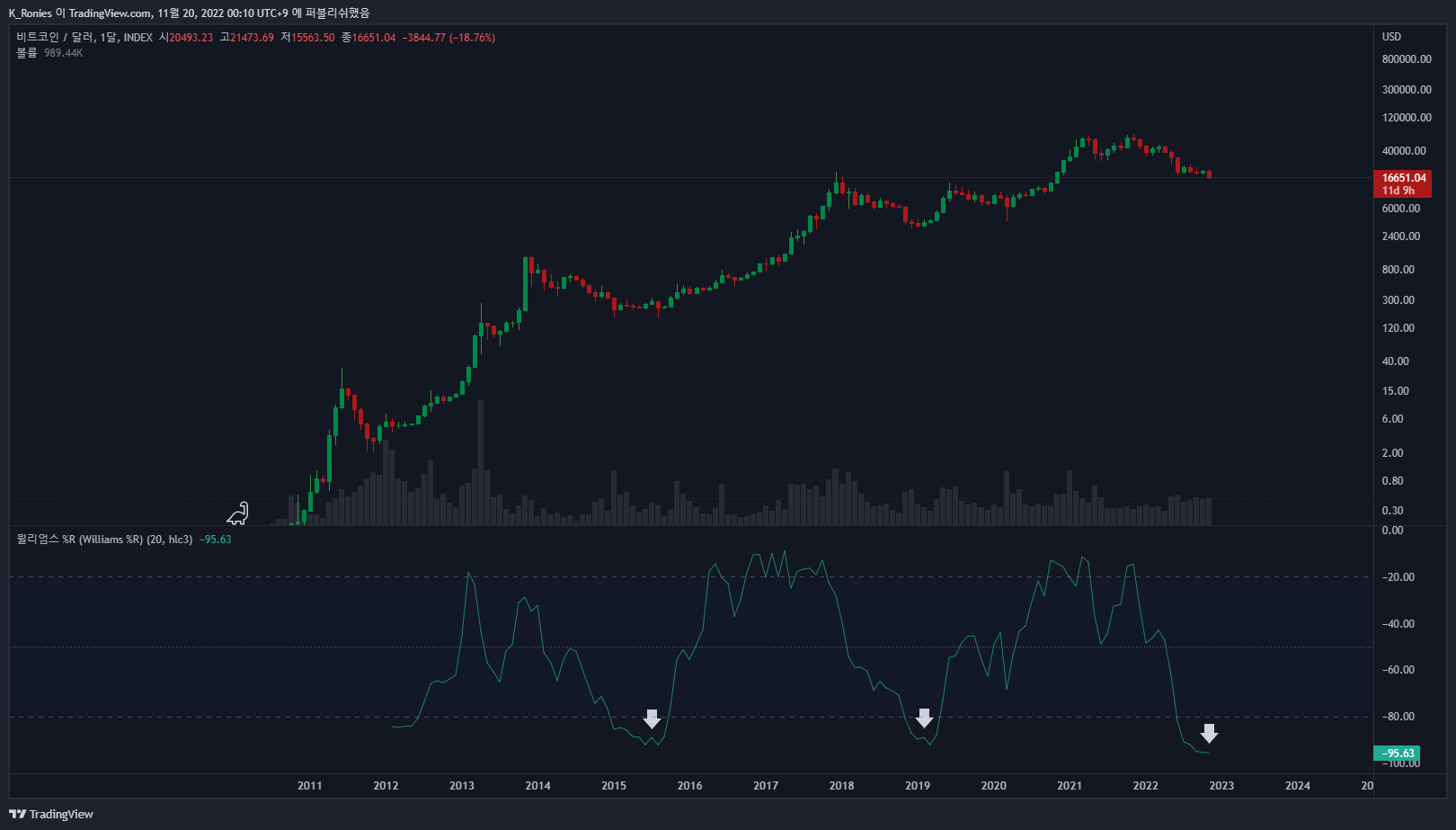The width and height of the screenshot is (1456, 830).
Task: Click the 2019 time axis label
Action: pyautogui.click(x=918, y=786)
